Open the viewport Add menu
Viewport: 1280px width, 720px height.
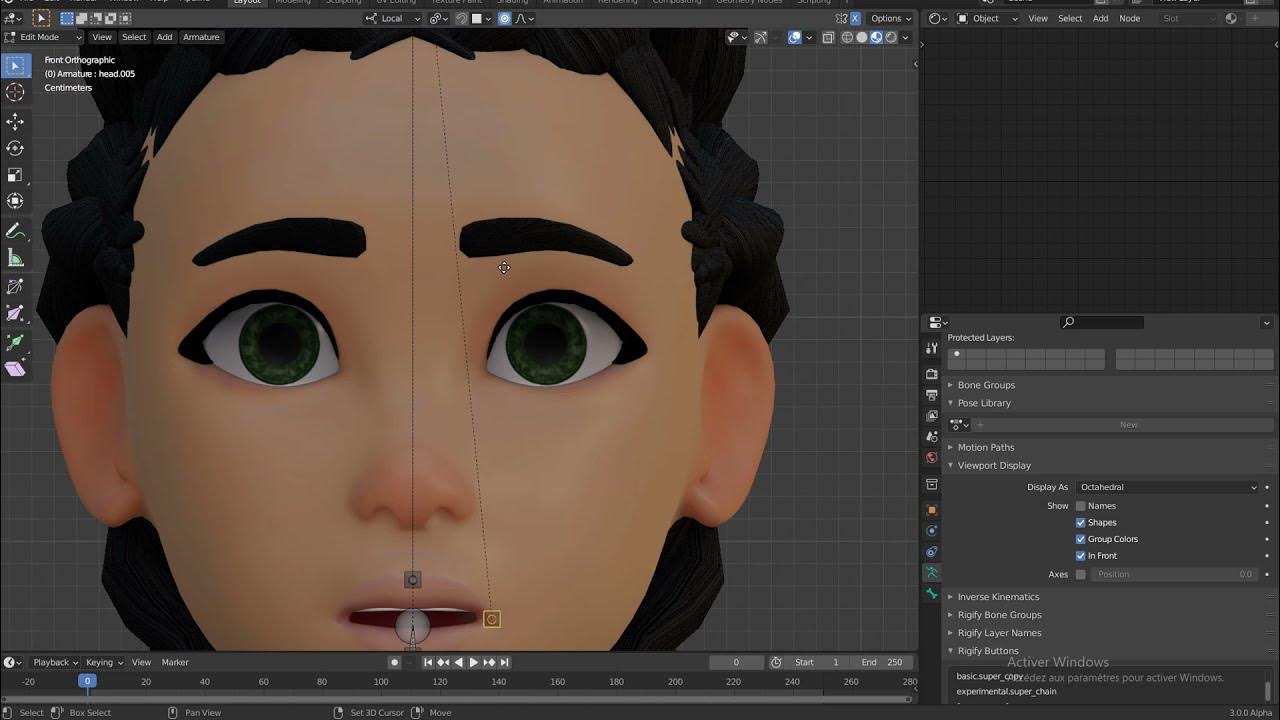(x=164, y=37)
